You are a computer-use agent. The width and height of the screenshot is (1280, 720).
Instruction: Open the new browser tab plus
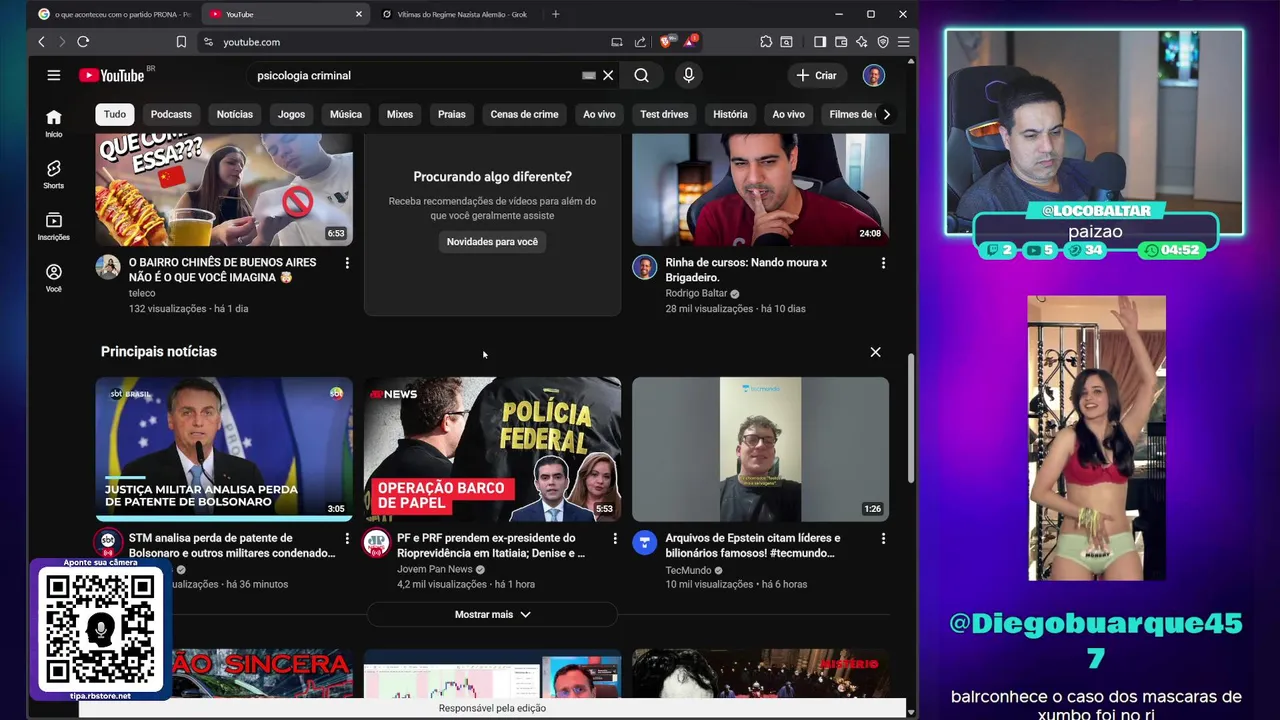pos(556,14)
